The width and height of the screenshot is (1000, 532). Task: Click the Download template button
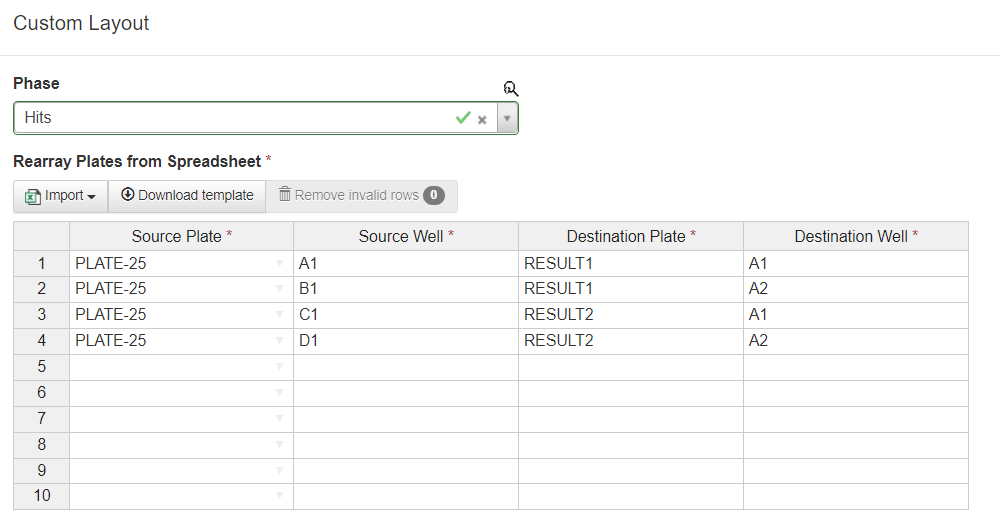pos(187,196)
